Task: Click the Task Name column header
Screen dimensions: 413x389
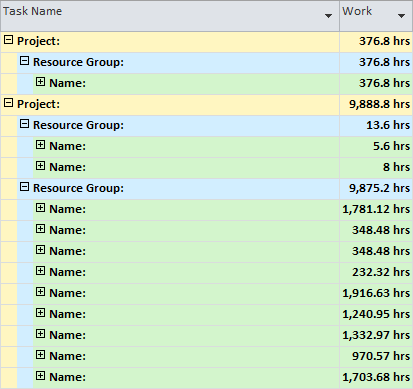Action: (170, 16)
